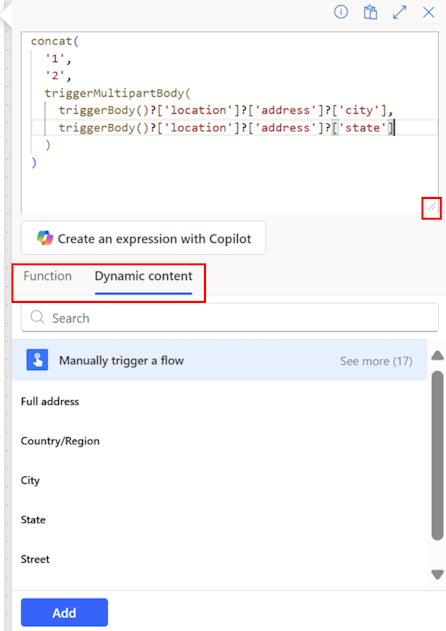Click the Manually trigger a flow icon
Viewport: 446px width, 631px height.
coord(37,359)
